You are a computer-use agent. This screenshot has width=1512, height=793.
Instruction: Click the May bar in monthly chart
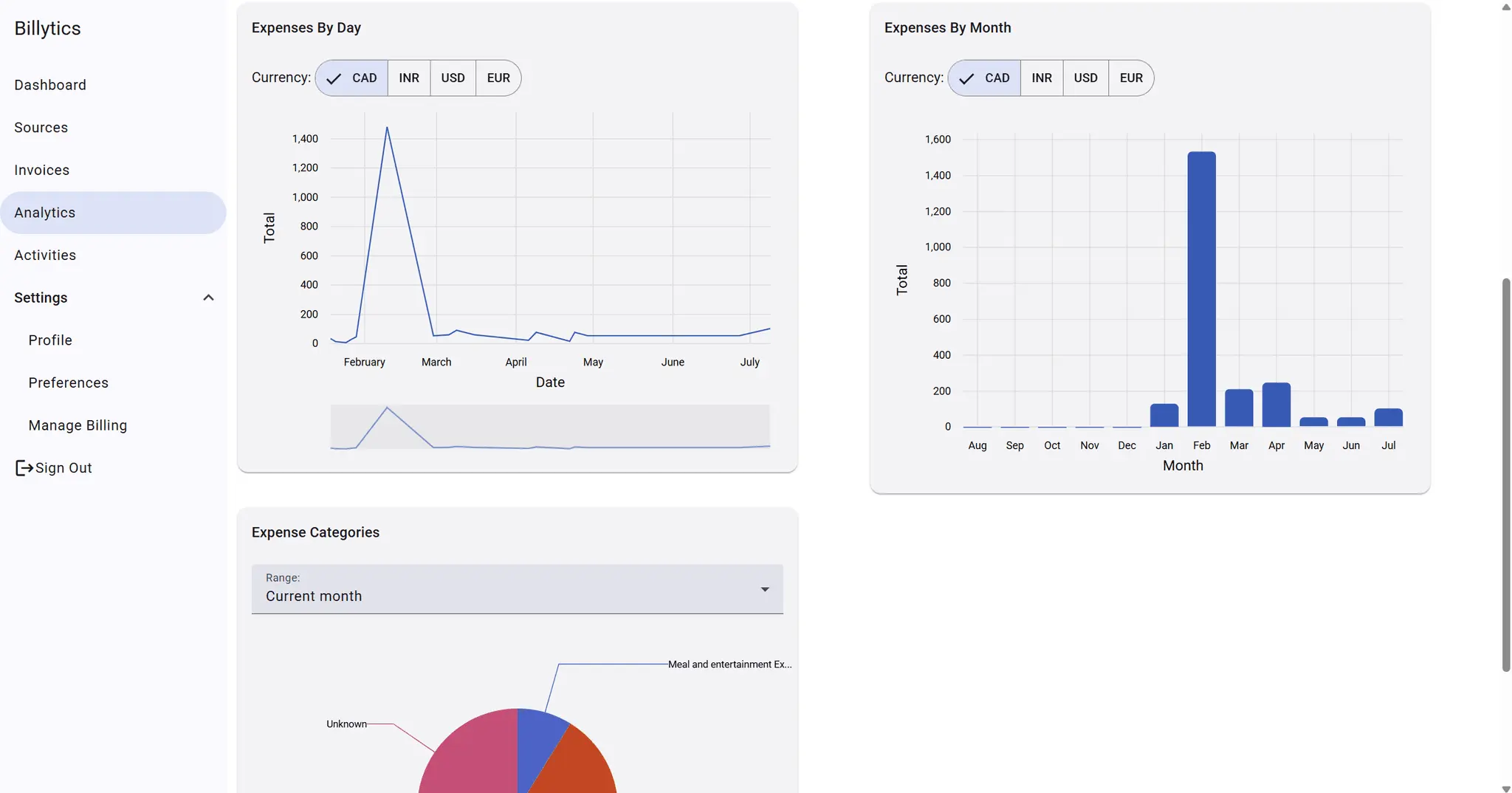pyautogui.click(x=1313, y=422)
